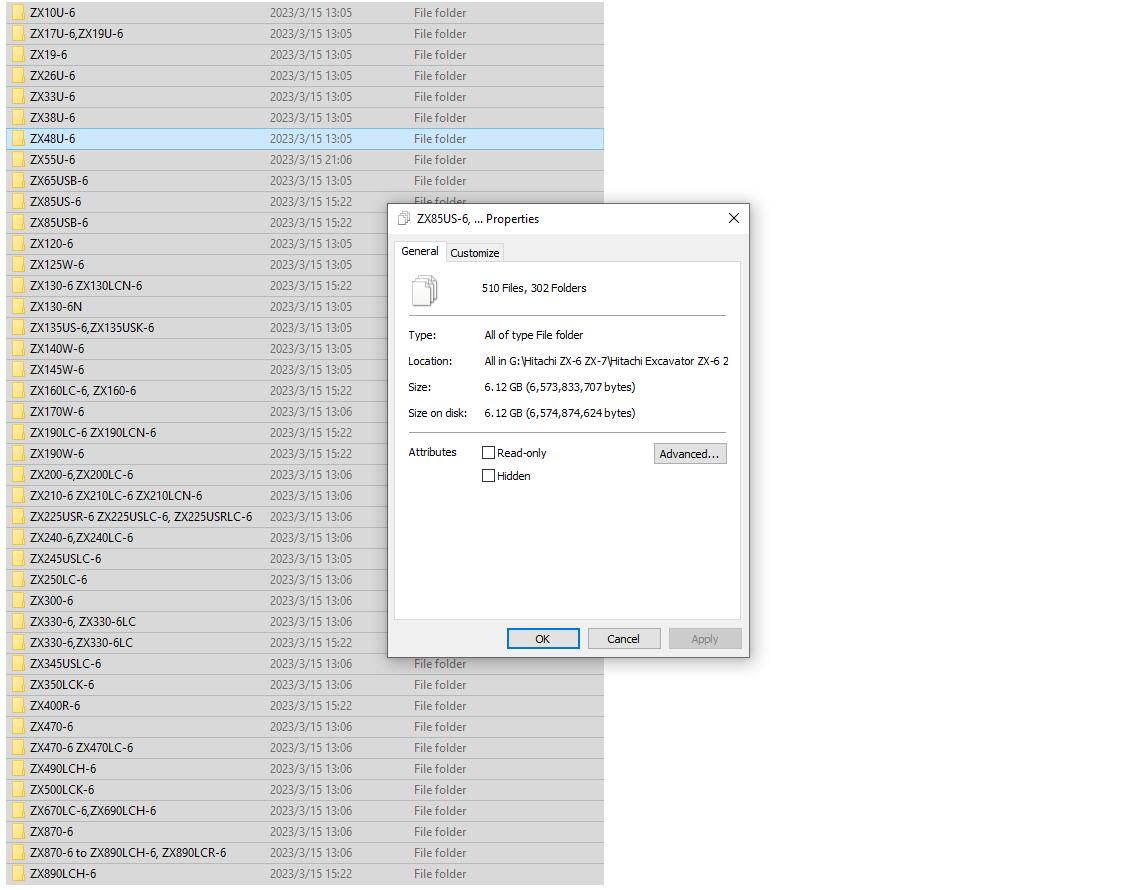Select the ZX125W-6 folder icon

pos(18,265)
